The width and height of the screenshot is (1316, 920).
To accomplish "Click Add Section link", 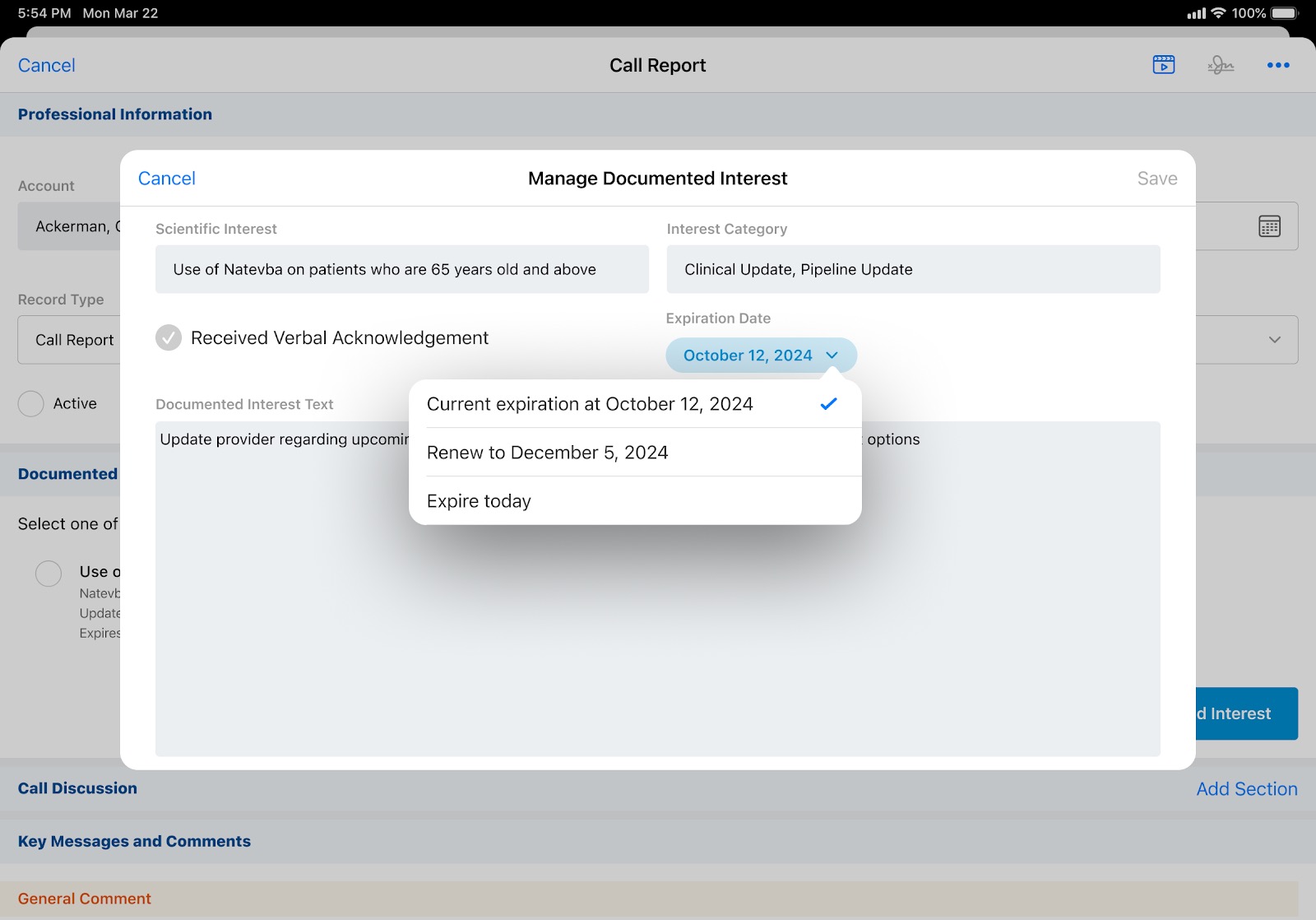I will [x=1246, y=789].
